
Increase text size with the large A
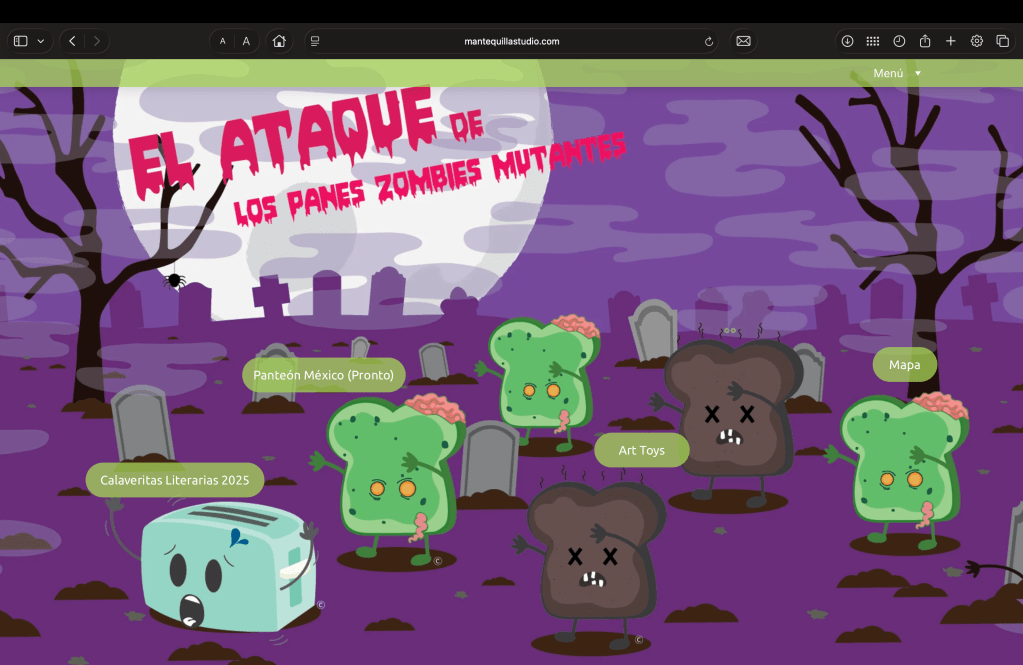[246, 41]
